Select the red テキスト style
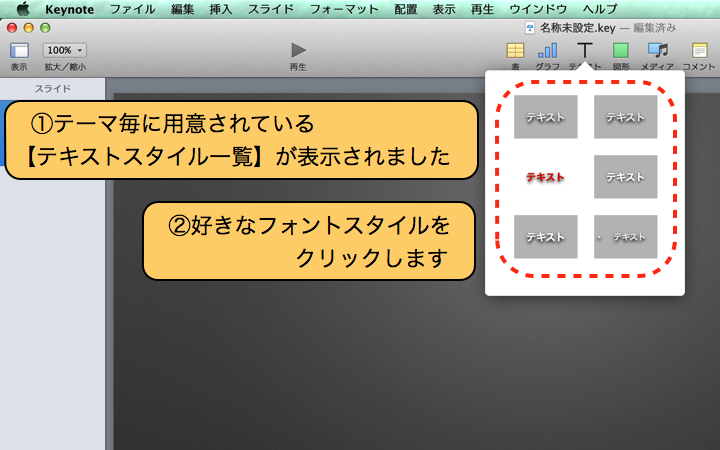This screenshot has width=720, height=450. (546, 177)
